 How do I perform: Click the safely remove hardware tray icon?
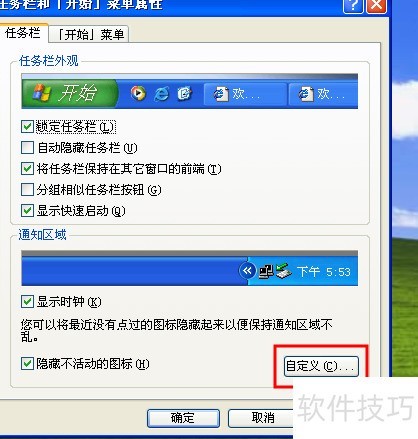click(x=283, y=271)
